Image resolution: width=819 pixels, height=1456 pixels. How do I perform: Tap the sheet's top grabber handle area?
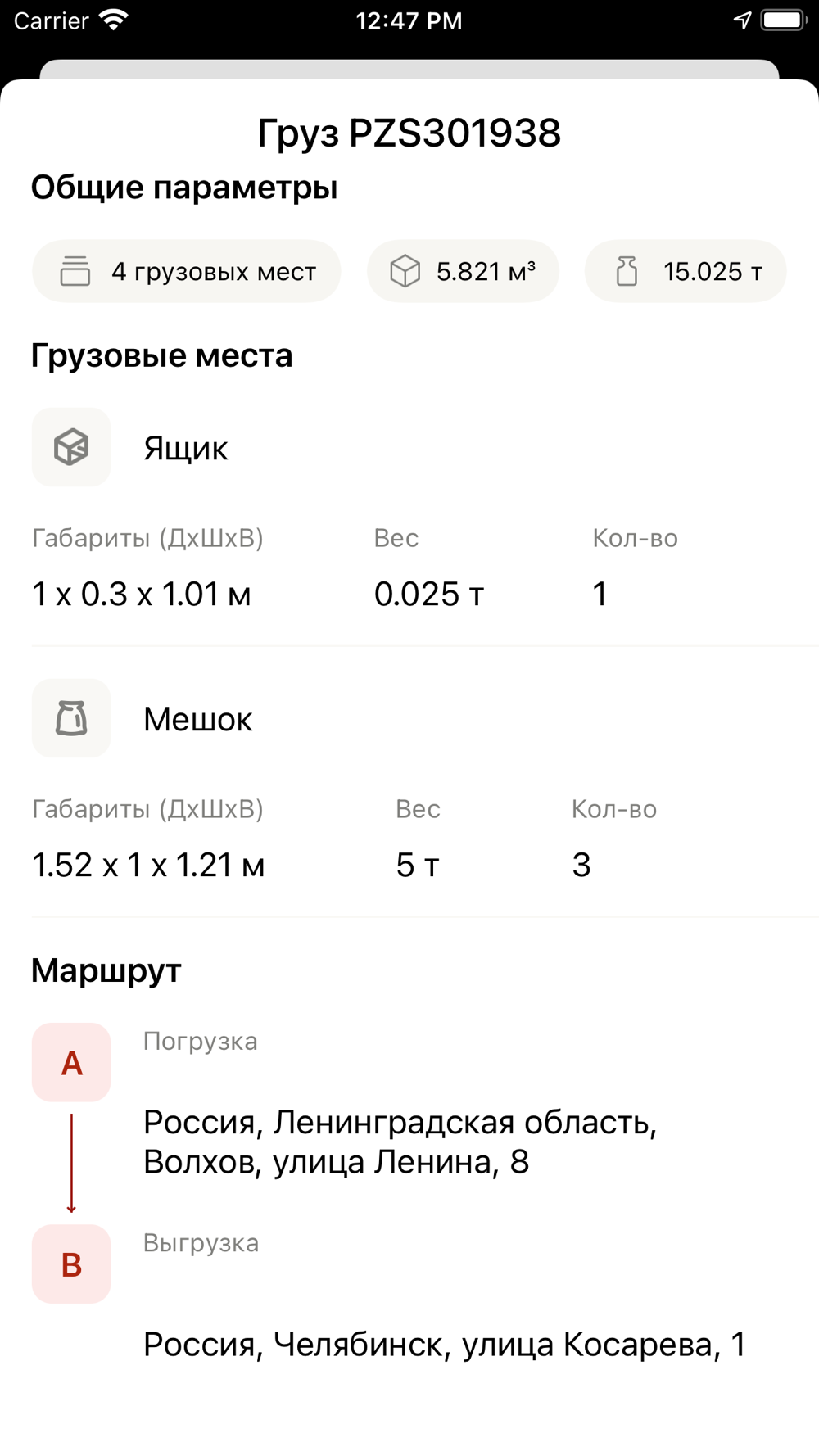(x=409, y=70)
